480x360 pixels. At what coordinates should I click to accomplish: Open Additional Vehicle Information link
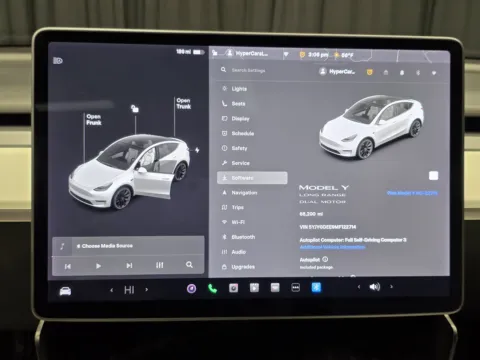tap(332, 247)
